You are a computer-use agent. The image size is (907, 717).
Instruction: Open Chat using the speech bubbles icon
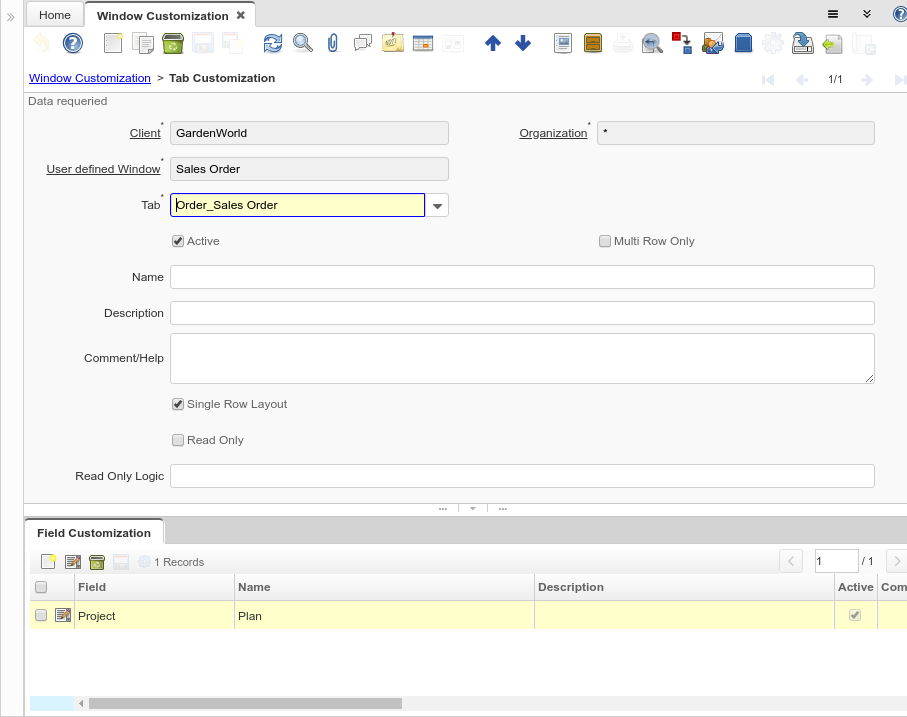(x=363, y=43)
